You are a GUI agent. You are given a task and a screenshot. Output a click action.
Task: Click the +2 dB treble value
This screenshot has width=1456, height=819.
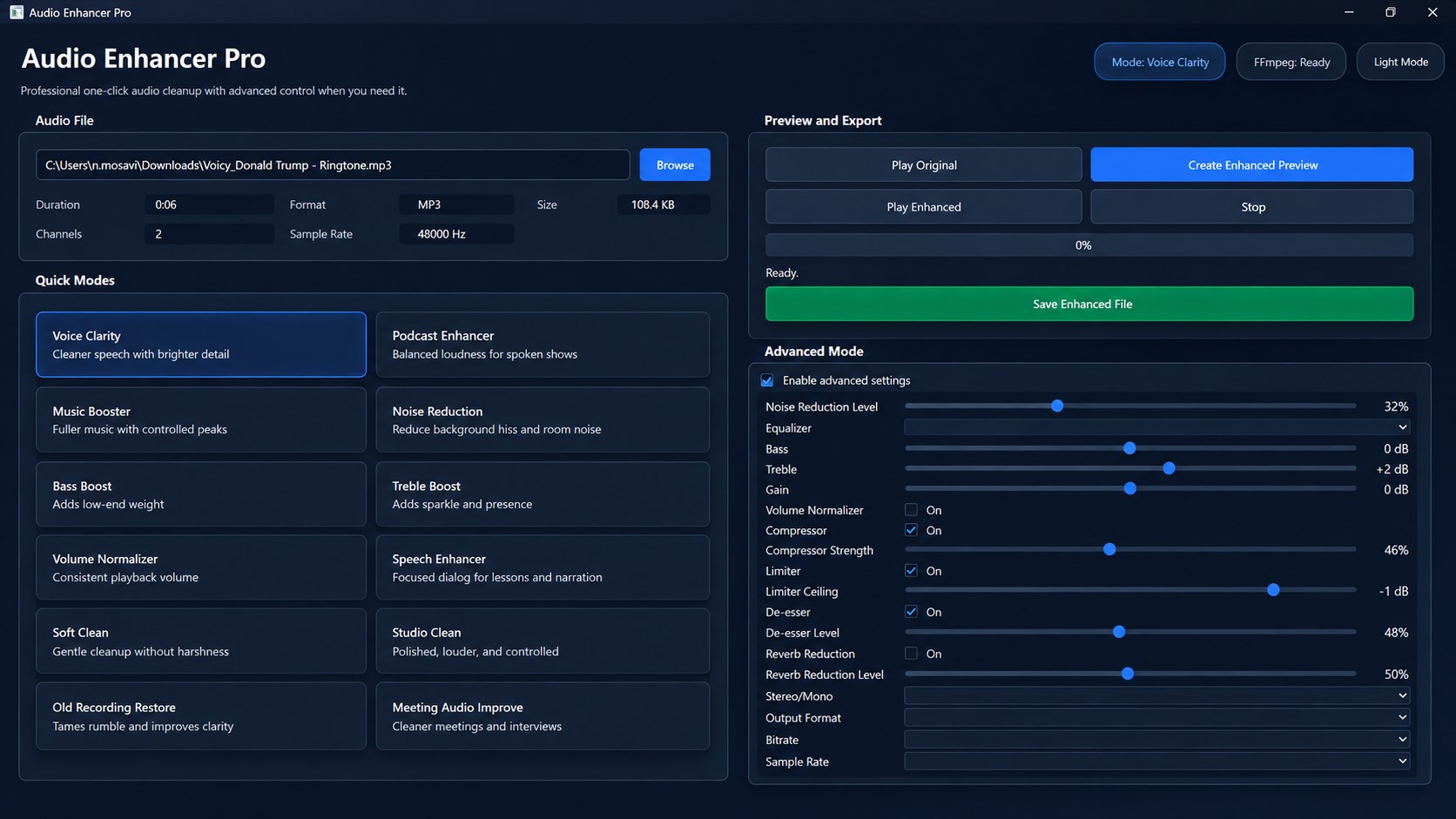[x=1392, y=469]
